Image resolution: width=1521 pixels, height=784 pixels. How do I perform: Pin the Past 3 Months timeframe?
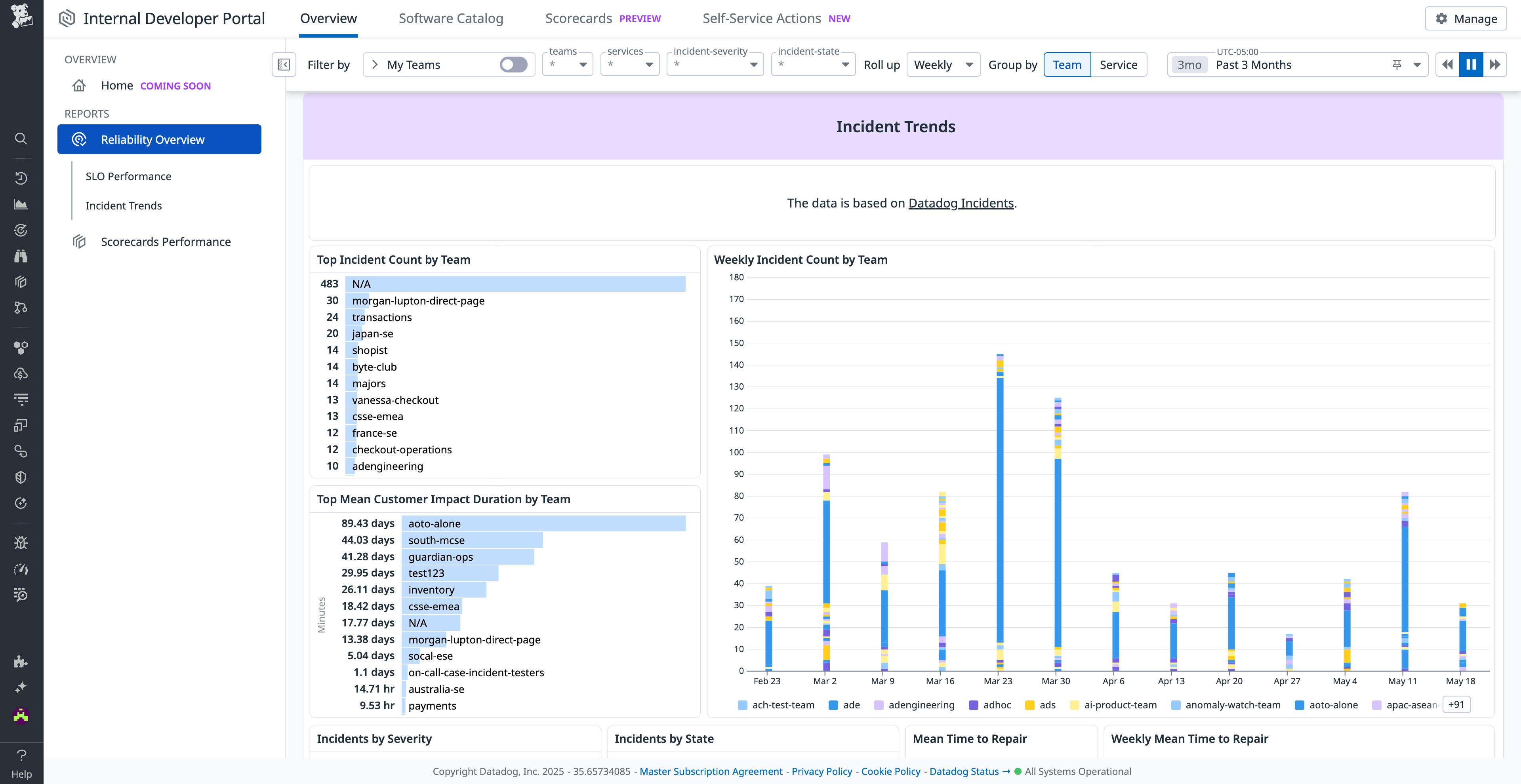point(1397,64)
